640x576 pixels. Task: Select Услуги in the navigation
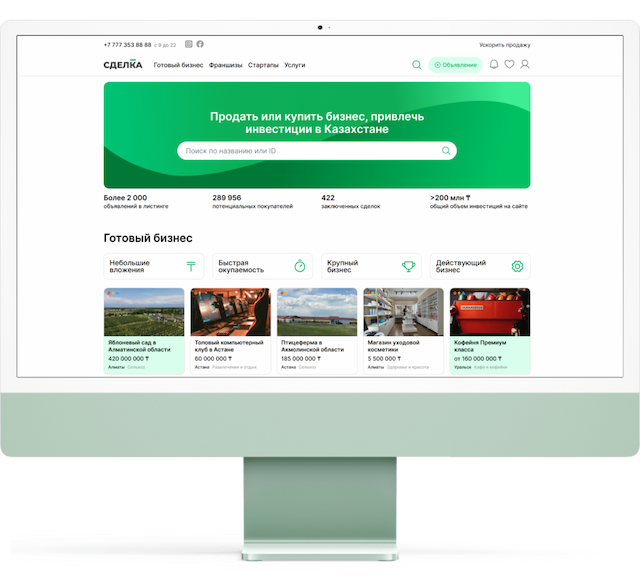click(295, 65)
